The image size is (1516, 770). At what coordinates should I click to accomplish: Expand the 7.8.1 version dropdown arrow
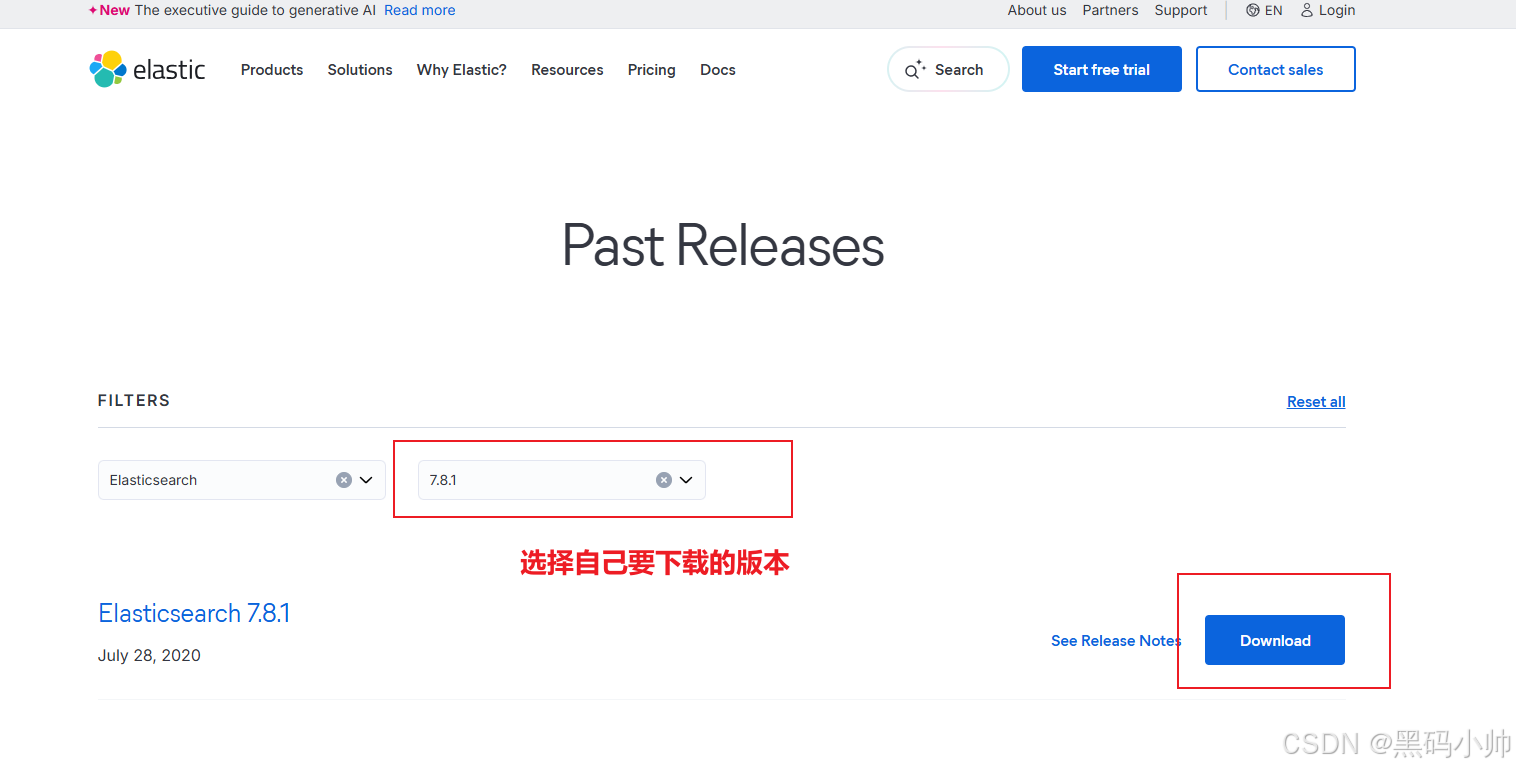[686, 480]
